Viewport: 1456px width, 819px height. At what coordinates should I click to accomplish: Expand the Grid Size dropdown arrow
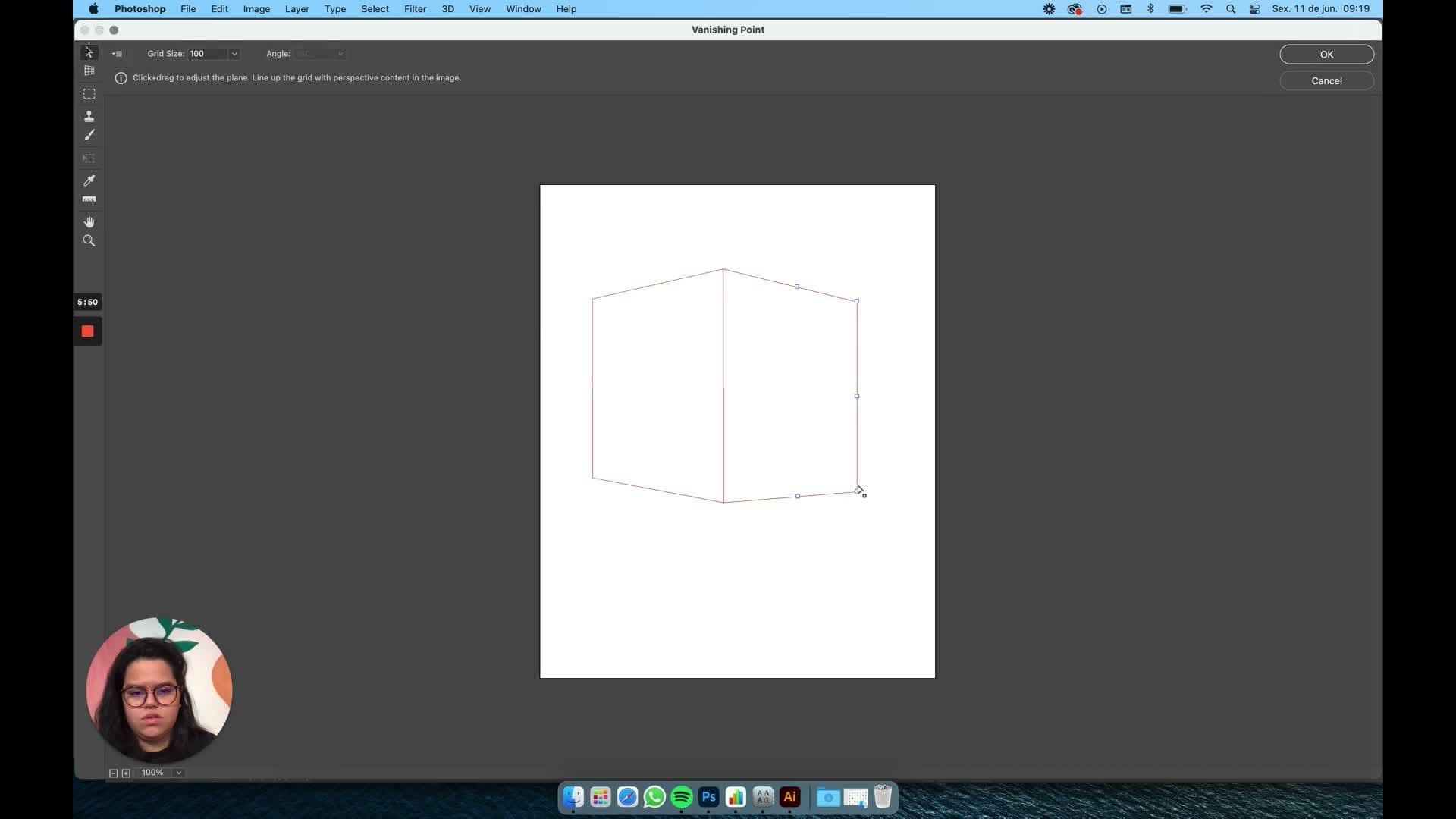click(x=234, y=54)
